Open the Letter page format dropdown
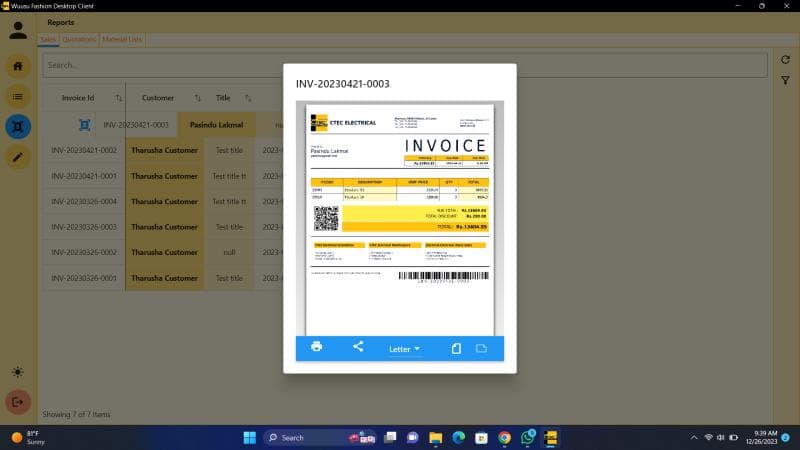Image resolution: width=800 pixels, height=450 pixels. 404,349
